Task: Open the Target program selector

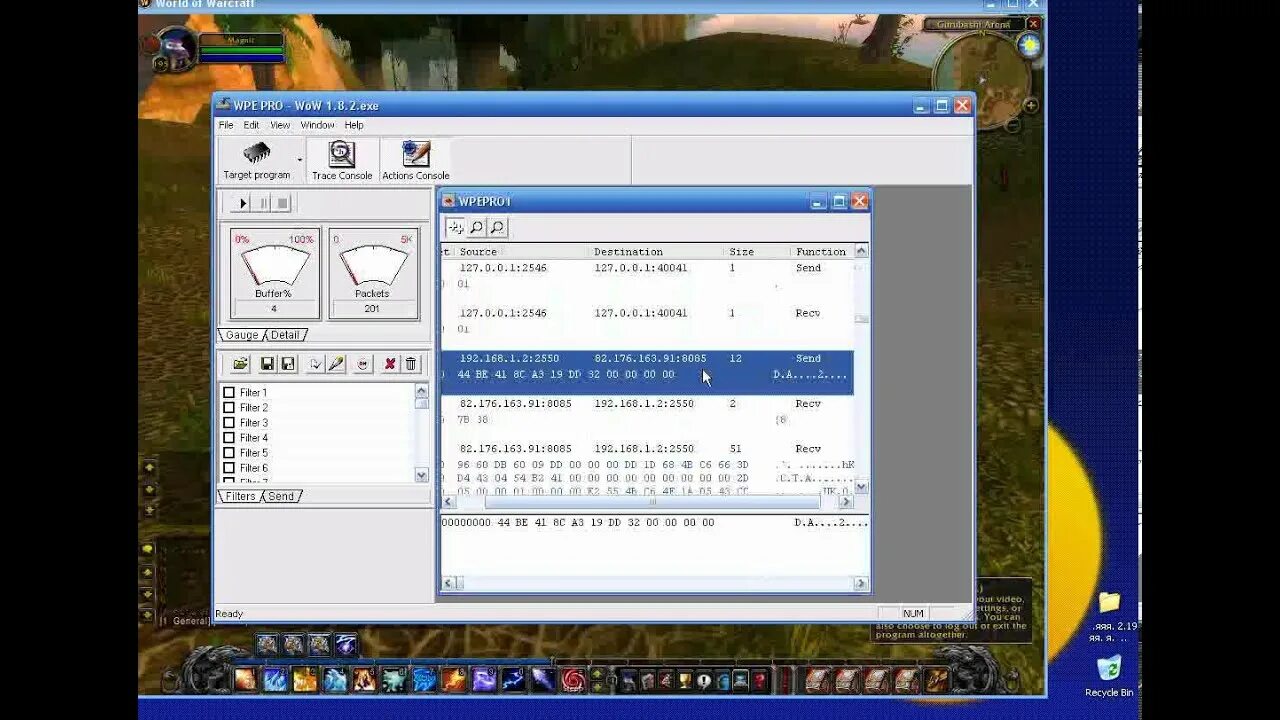Action: (257, 160)
